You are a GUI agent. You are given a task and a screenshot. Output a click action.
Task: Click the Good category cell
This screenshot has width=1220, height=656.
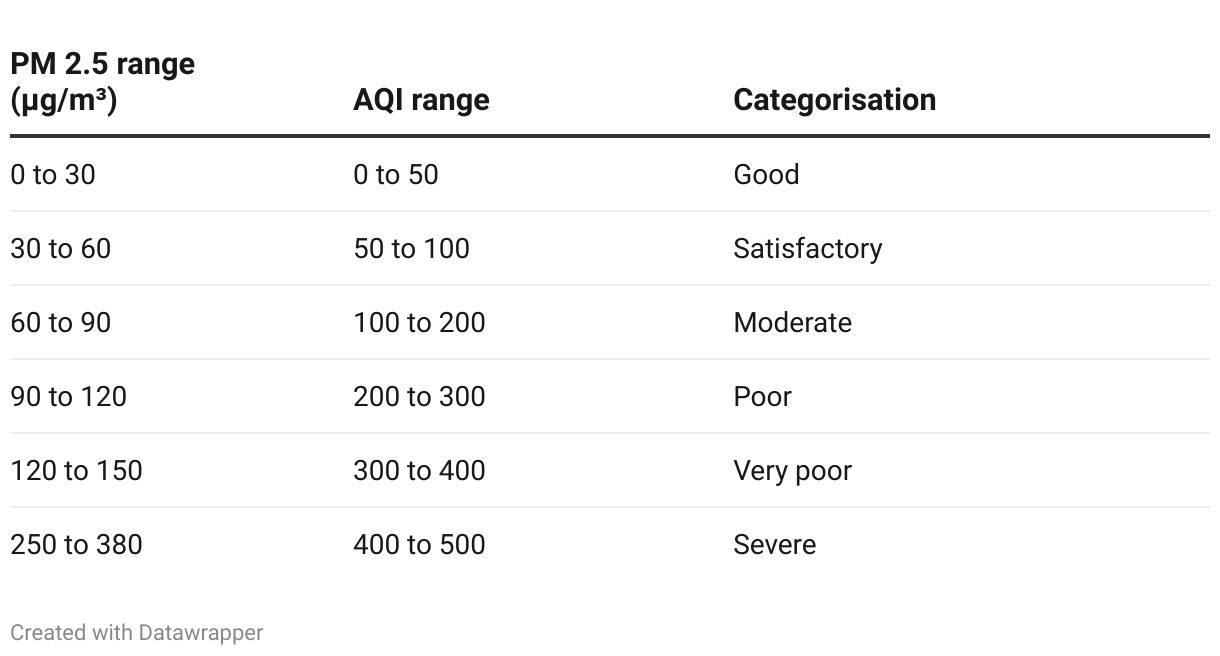[766, 175]
